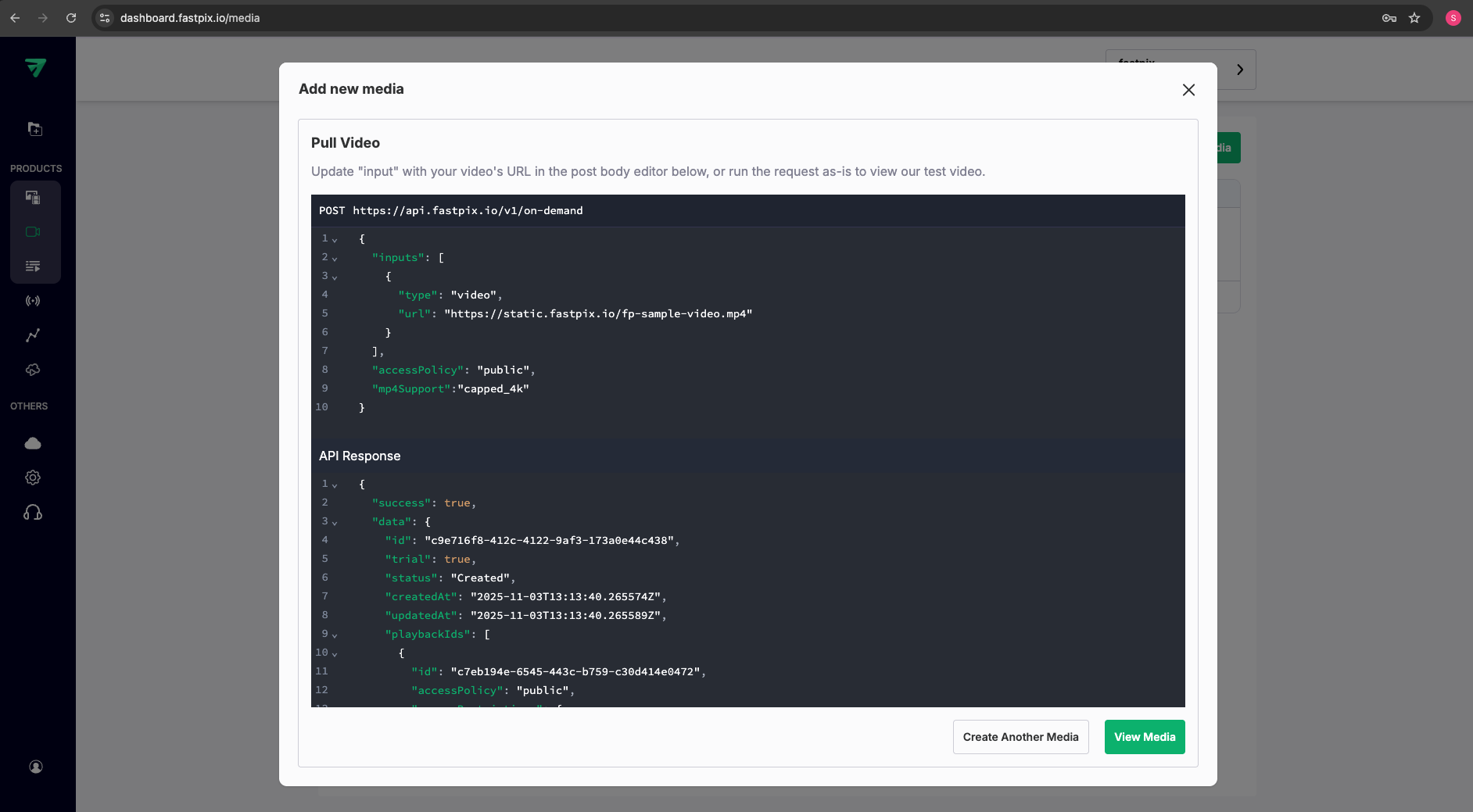Click the FastPix logo in sidebar

35,68
